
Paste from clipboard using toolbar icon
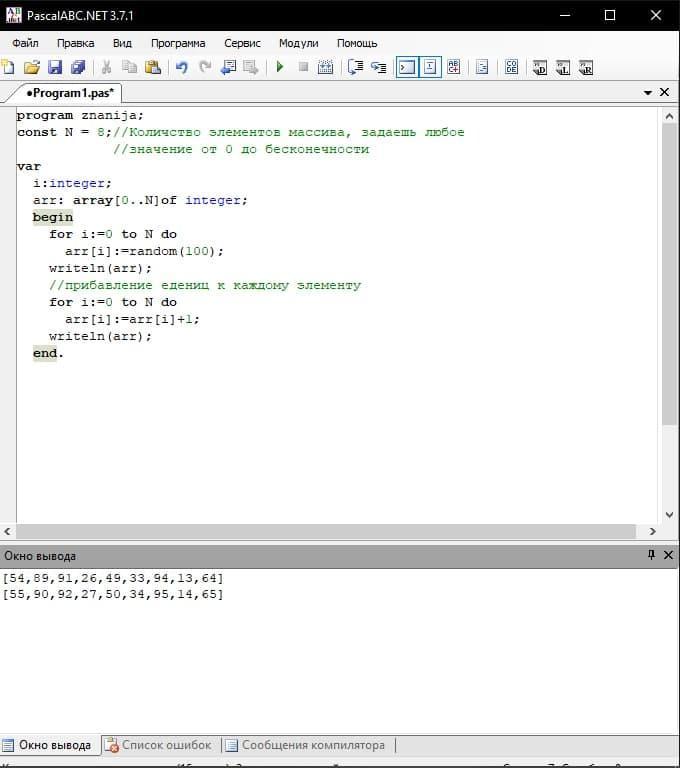(153, 67)
